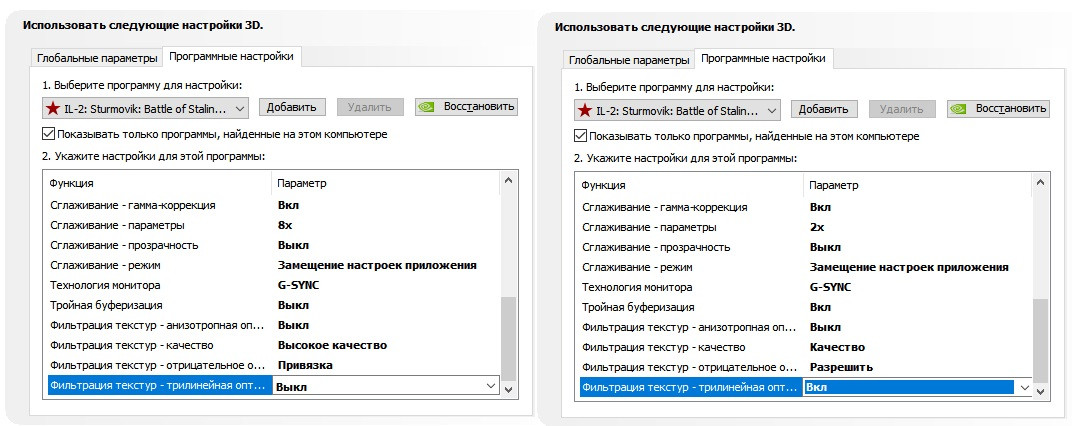Open the left panel's IL-2 Sturmovik program dropdown
Screen dimensions: 1073x426
[x=239, y=108]
